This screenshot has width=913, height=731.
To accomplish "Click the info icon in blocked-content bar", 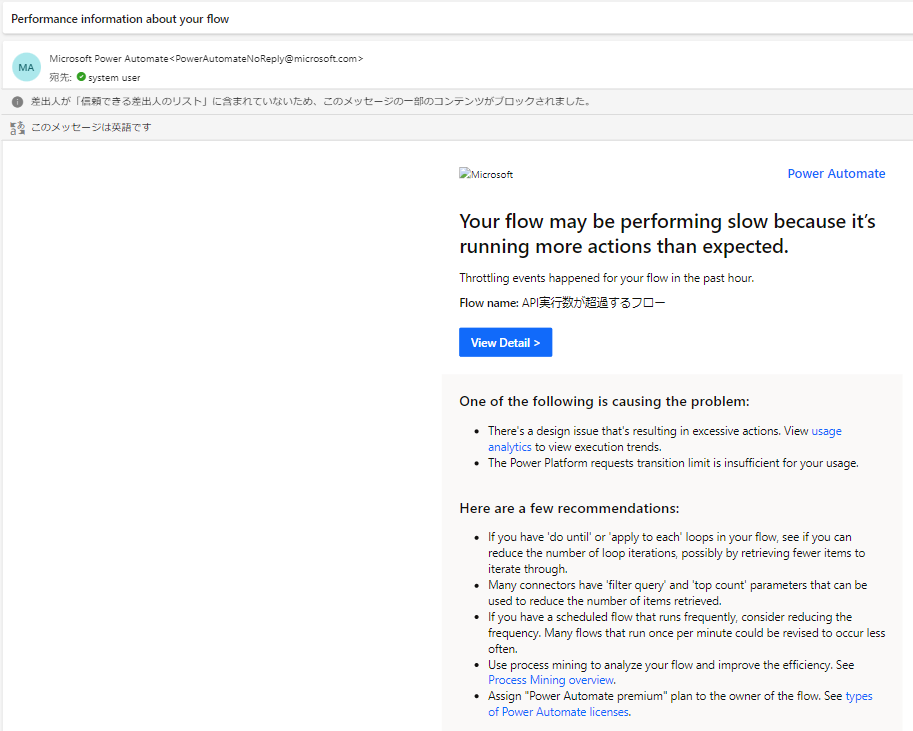I will [x=17, y=101].
